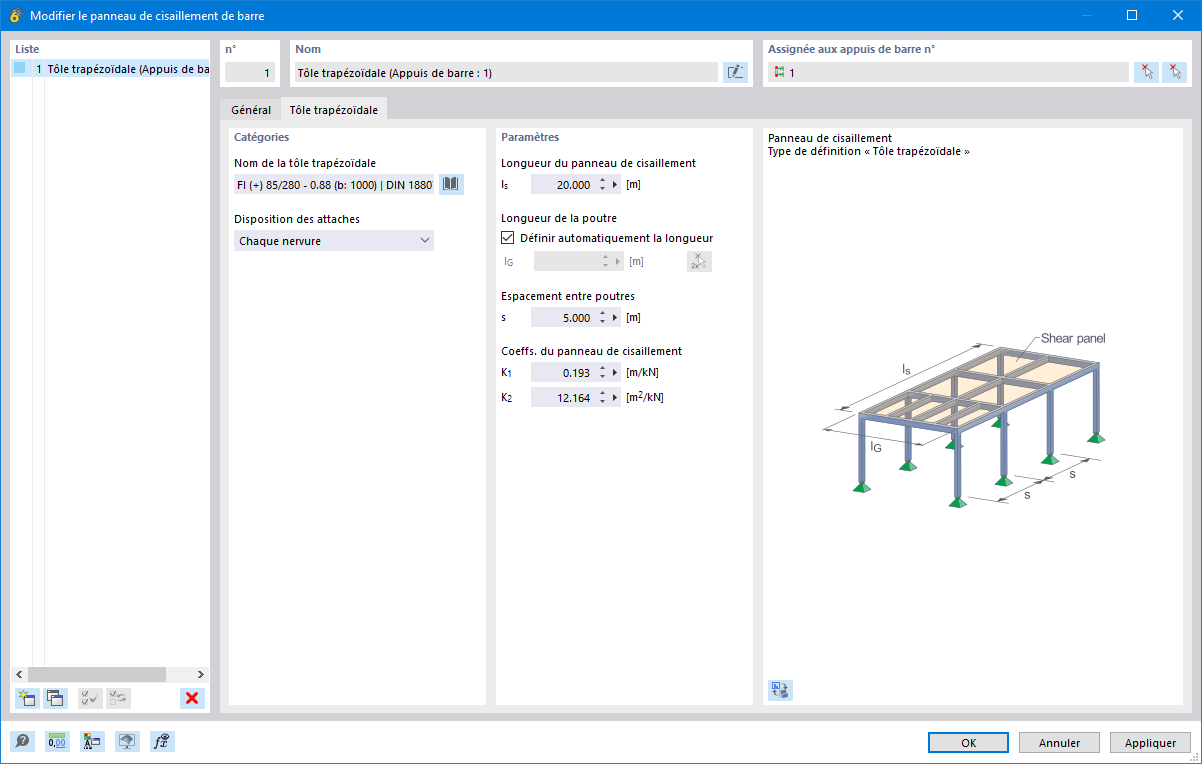
Task: Click list horizontal scrollbar thumb
Action: click(x=96, y=675)
